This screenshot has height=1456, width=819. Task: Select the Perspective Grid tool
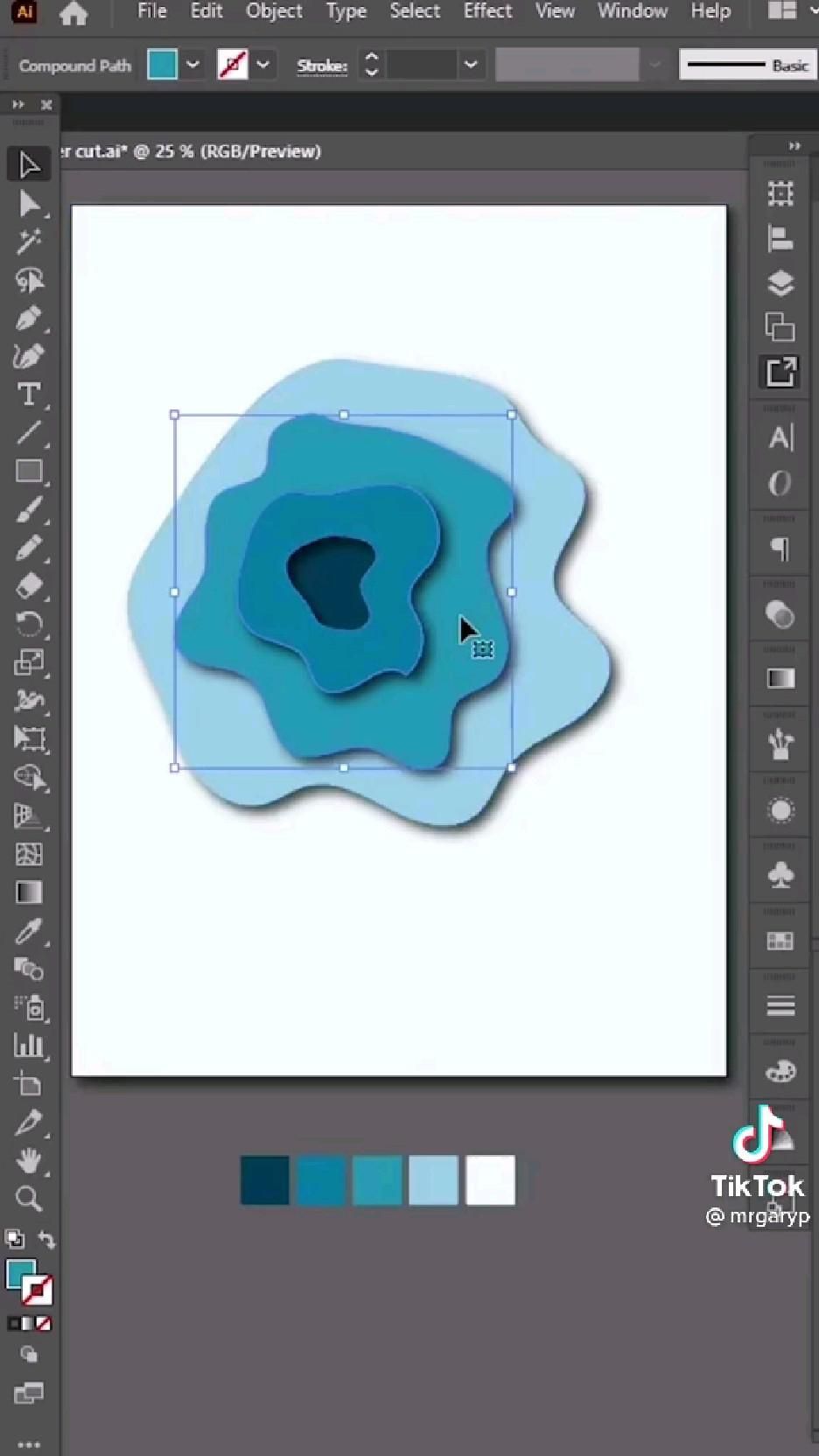tap(29, 815)
